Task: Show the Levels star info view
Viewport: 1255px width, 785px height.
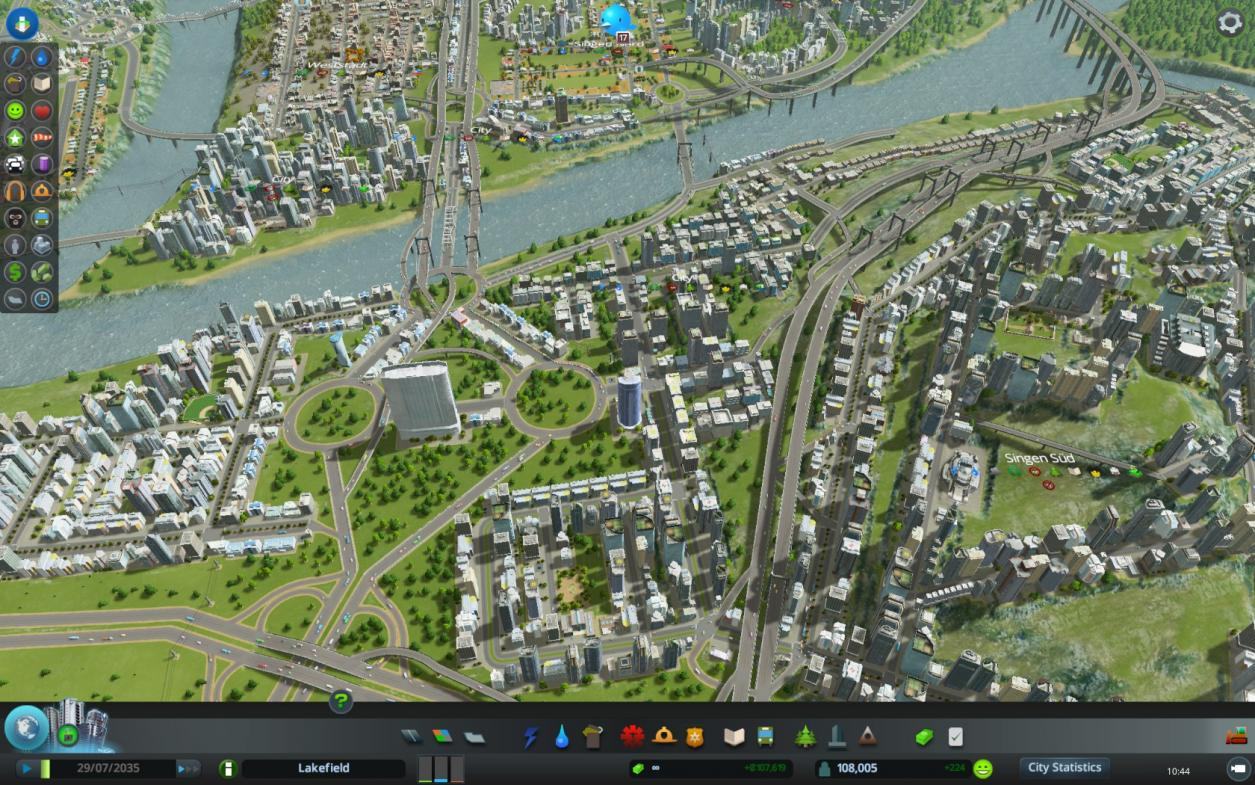Action: coord(15,137)
